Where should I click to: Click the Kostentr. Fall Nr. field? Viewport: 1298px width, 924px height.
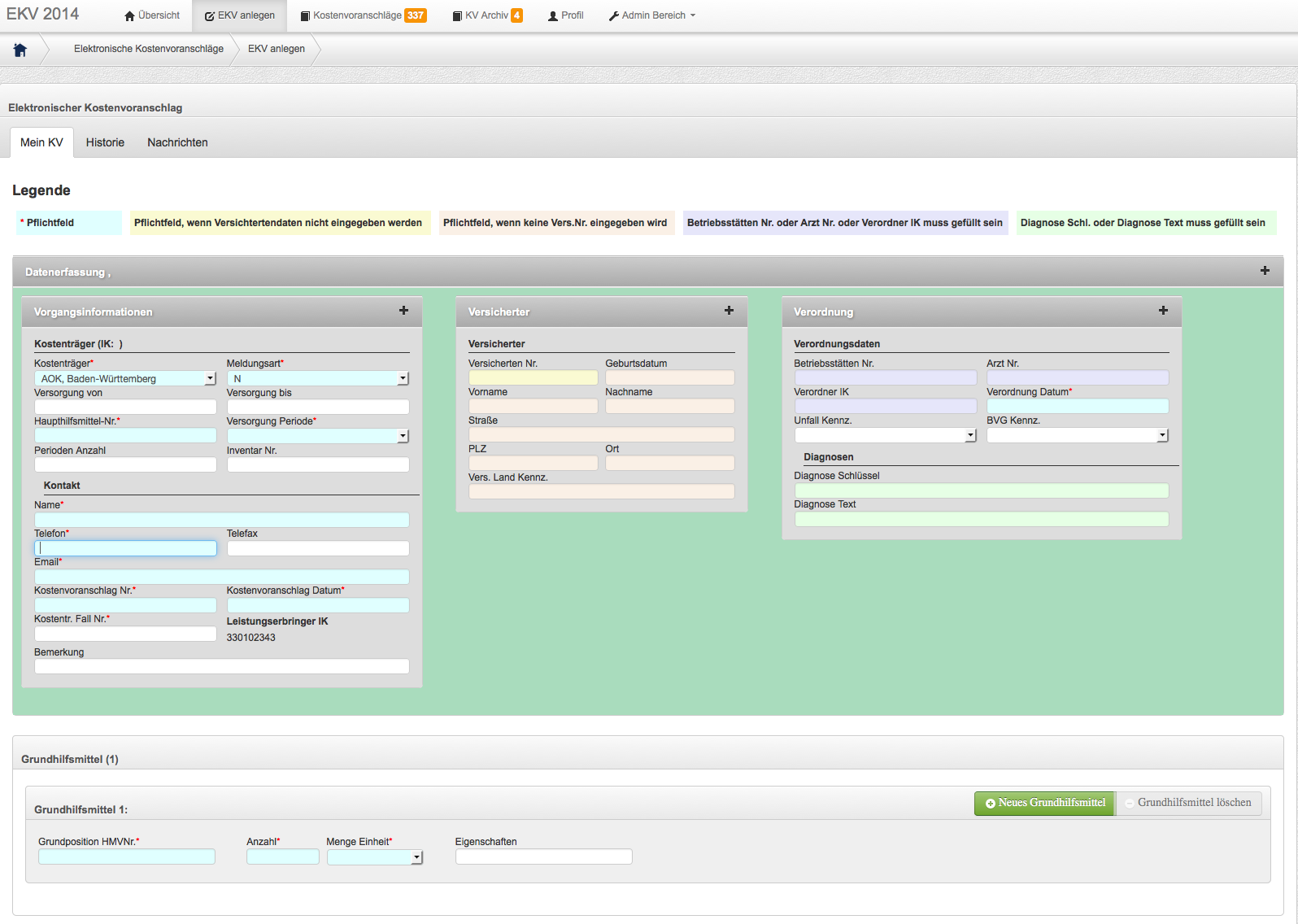(x=125, y=634)
